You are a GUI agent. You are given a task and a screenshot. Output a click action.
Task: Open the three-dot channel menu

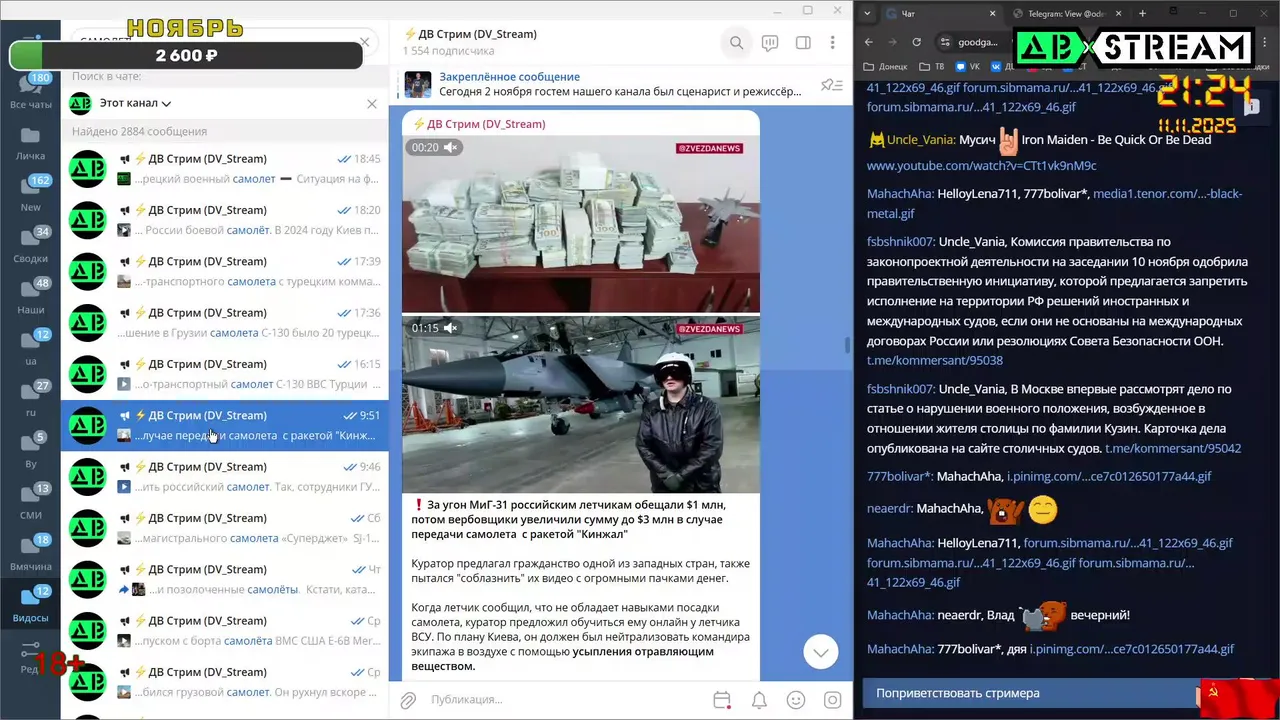(832, 43)
